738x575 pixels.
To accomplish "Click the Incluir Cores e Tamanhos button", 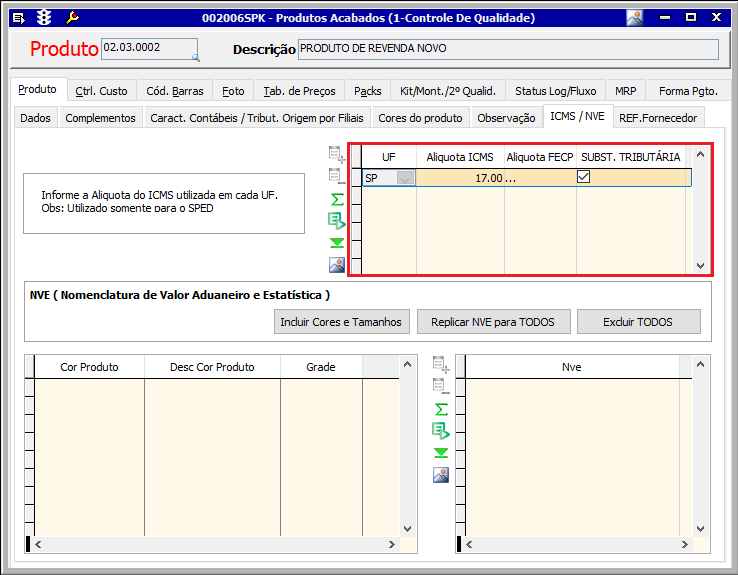I will 341,322.
